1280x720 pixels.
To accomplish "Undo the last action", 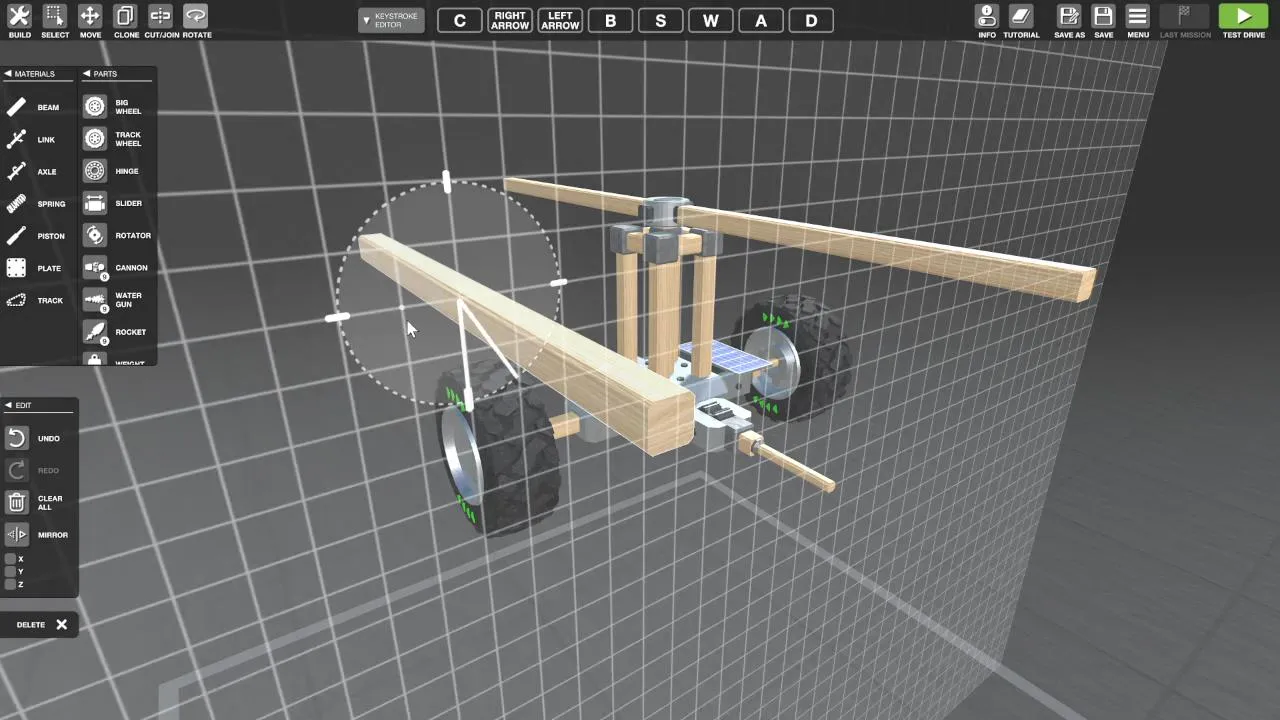I will click(x=33, y=438).
